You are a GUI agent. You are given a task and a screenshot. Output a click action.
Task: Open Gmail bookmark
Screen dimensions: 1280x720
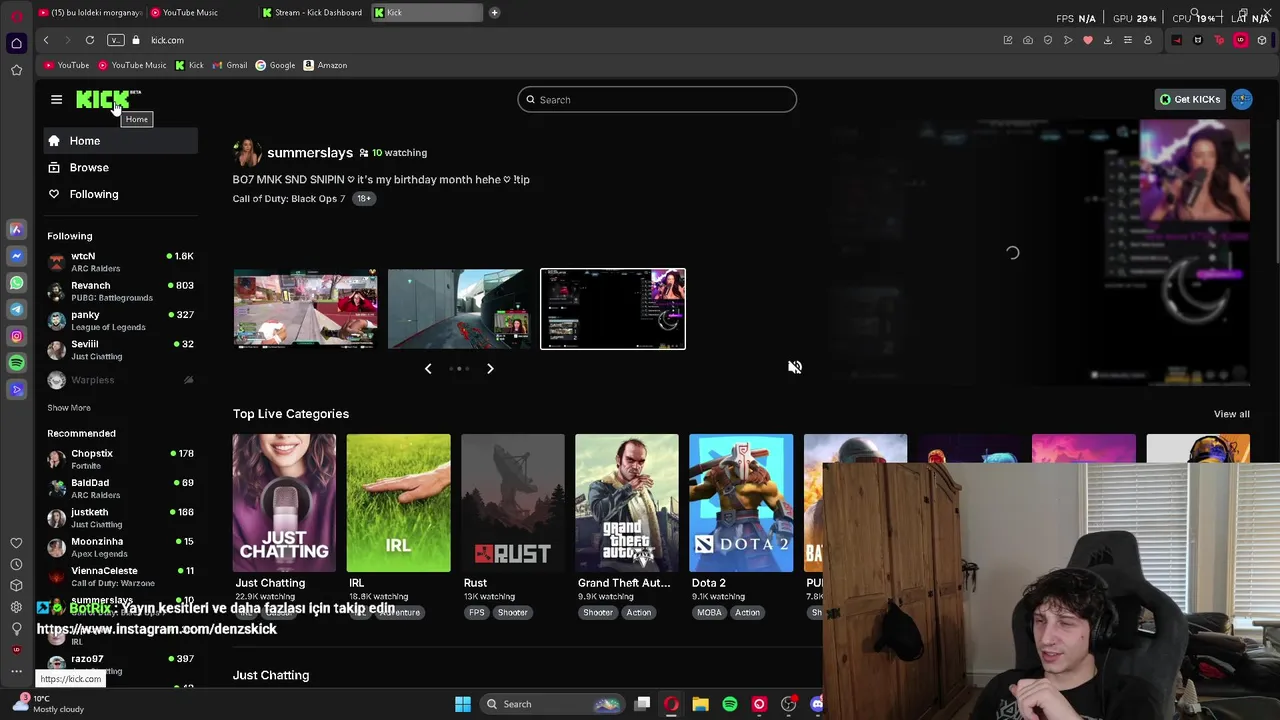[x=229, y=65]
